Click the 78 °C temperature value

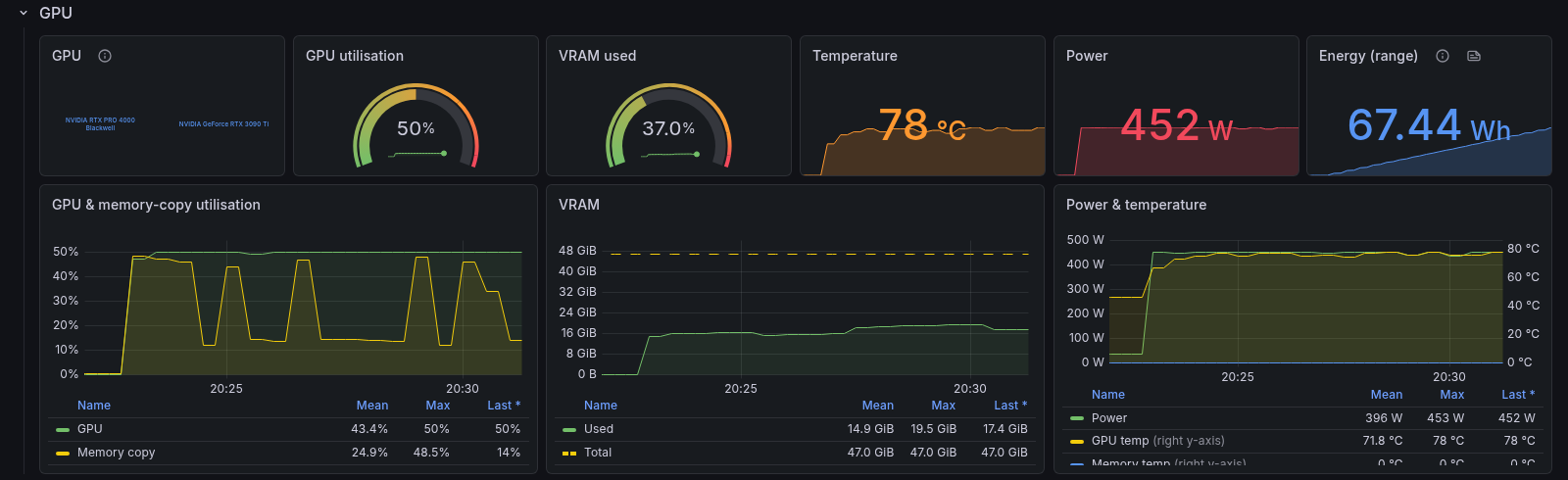coord(922,125)
